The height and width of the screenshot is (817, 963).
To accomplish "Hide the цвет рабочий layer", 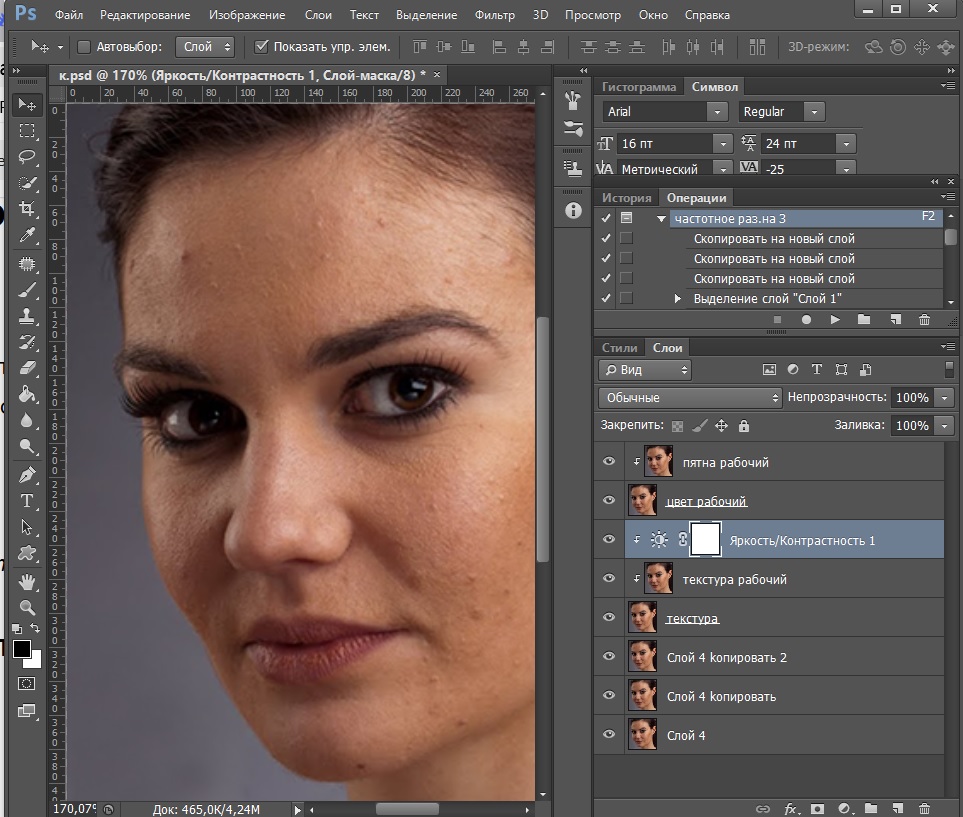I will click(x=609, y=500).
